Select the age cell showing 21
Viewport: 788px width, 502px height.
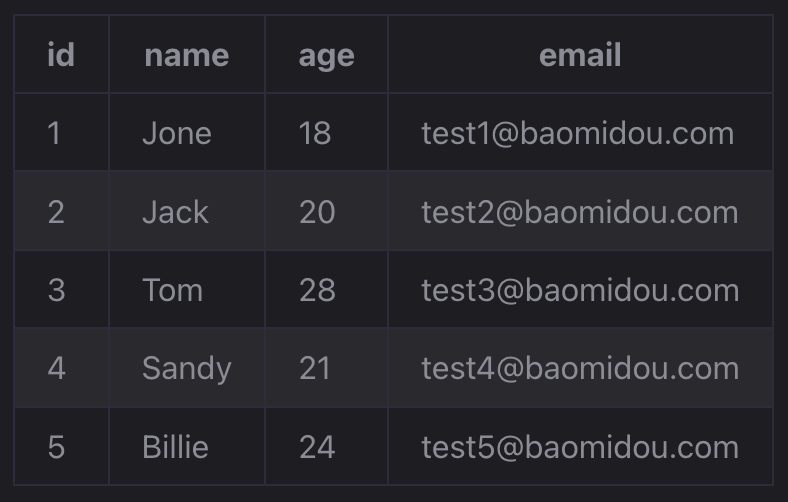point(327,368)
